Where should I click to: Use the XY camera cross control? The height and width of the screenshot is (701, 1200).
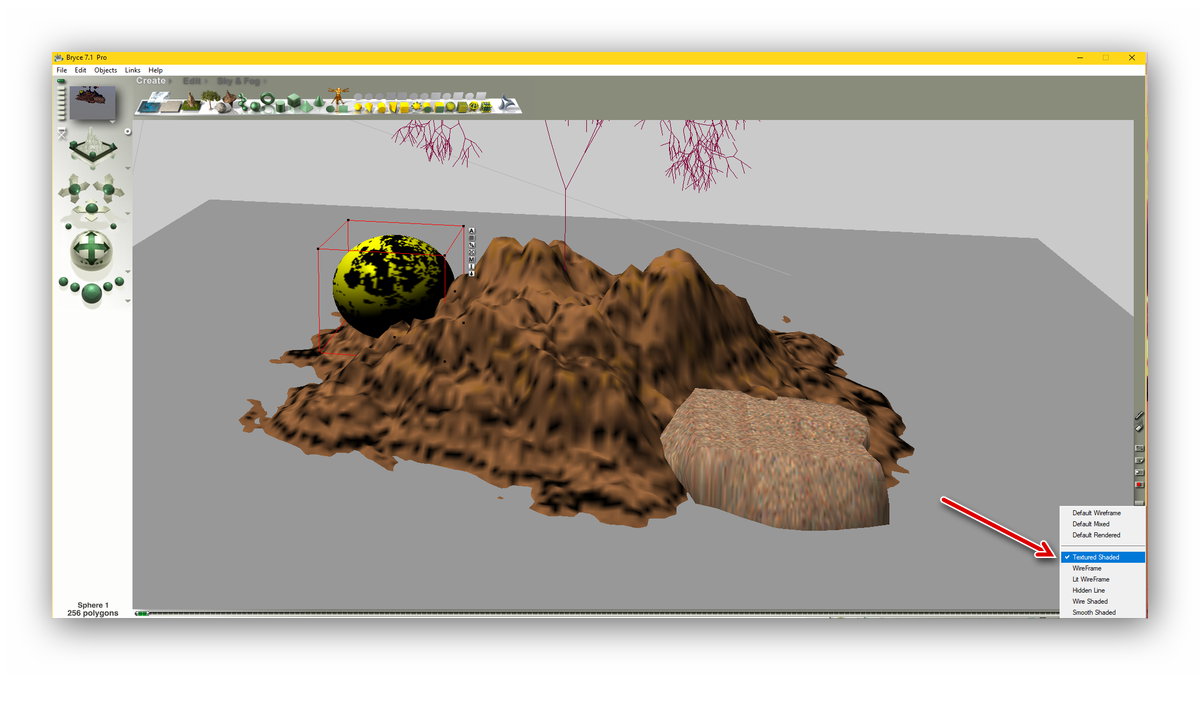pos(75,189)
